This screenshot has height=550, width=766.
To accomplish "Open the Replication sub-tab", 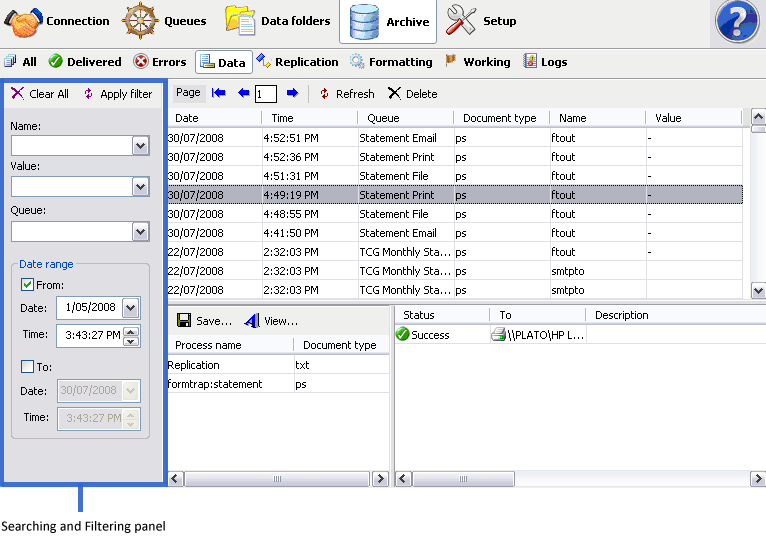I will pos(297,62).
